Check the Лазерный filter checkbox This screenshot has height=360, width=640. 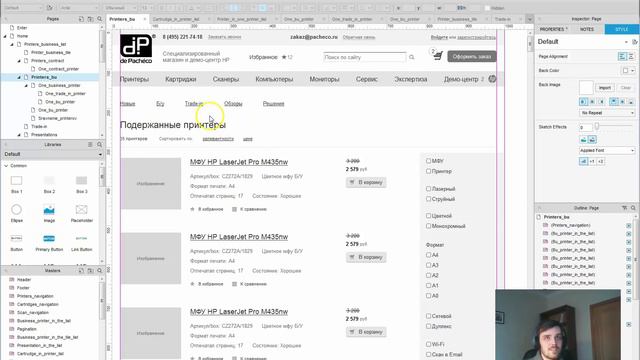[x=428, y=189]
